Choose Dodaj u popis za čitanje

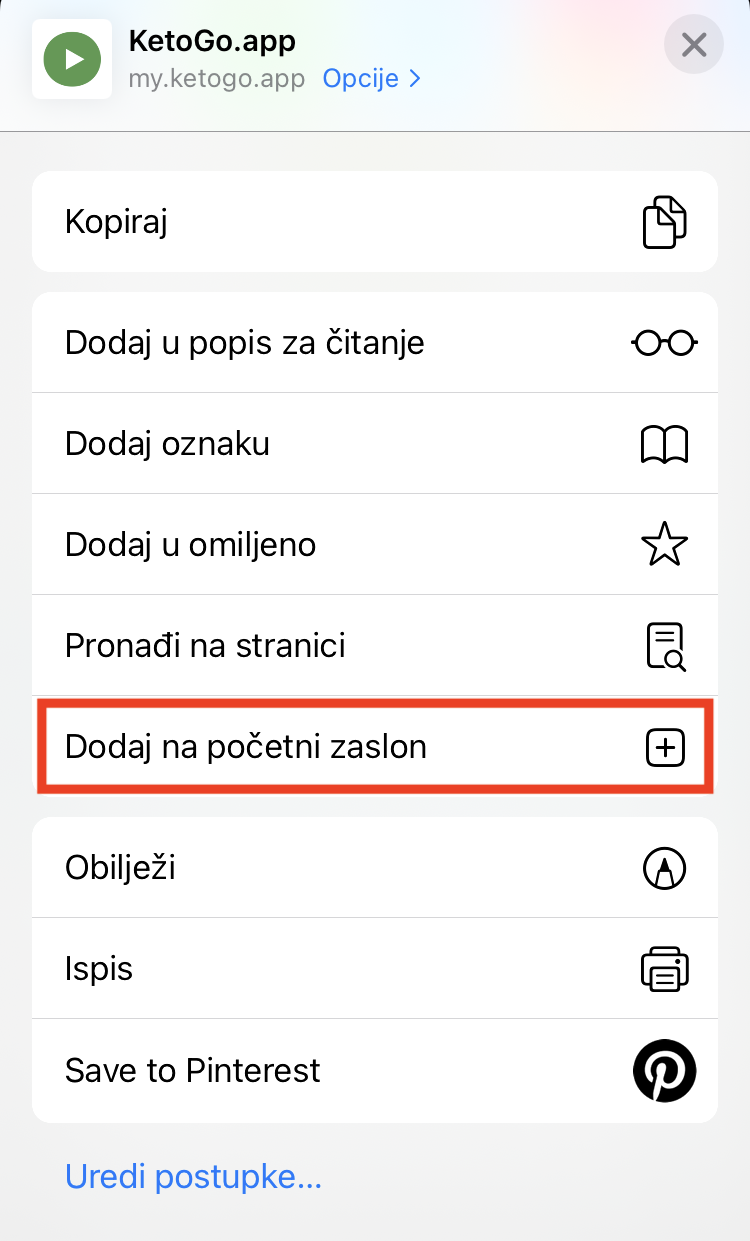(x=245, y=343)
